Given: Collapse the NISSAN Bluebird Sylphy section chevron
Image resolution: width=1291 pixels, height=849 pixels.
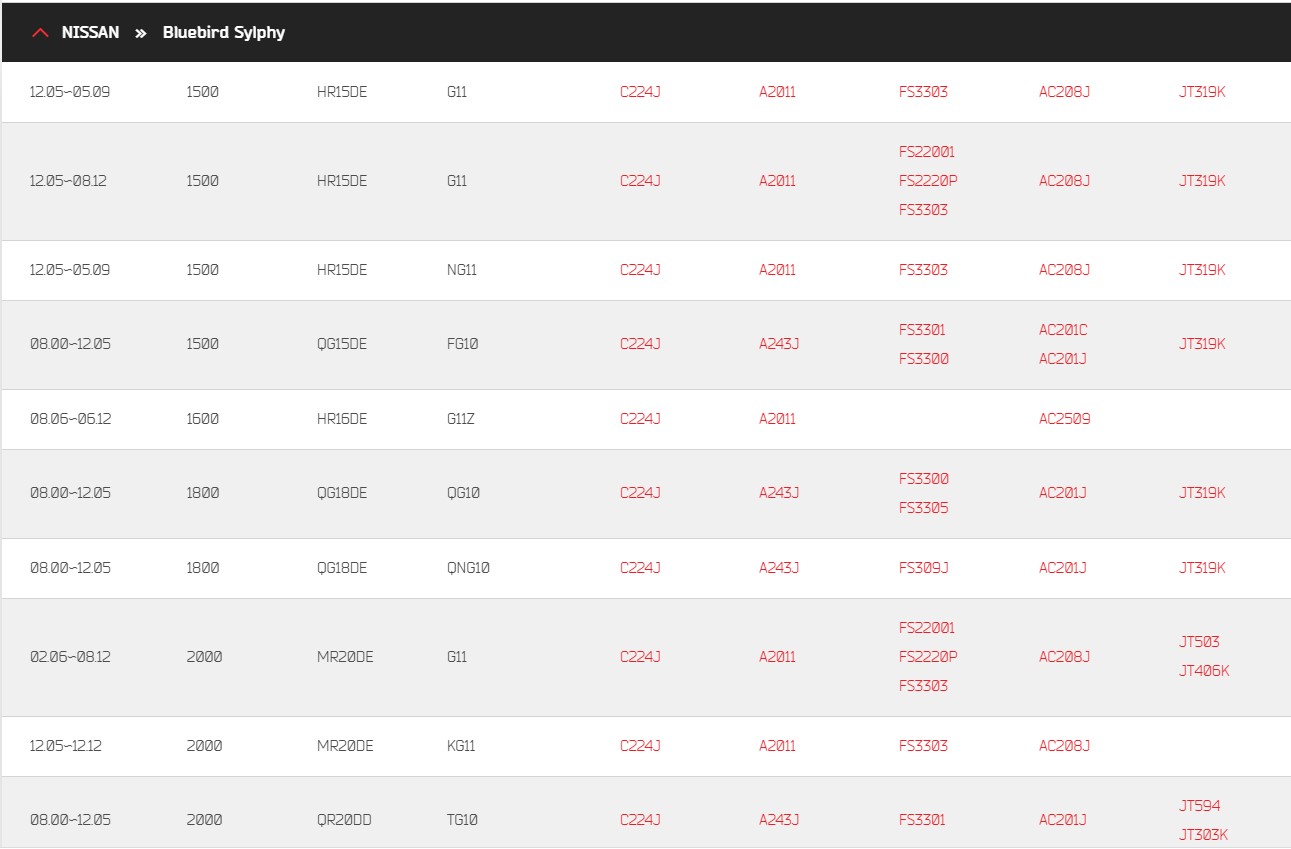Looking at the screenshot, I should (x=41, y=33).
